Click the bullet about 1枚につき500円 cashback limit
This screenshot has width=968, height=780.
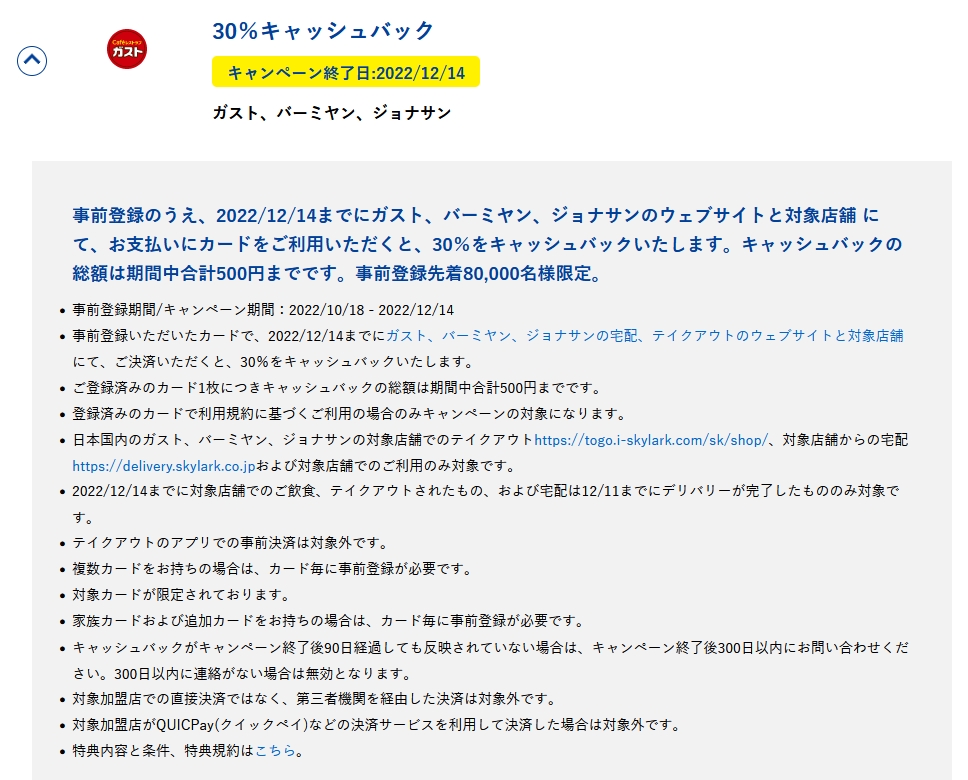337,388
